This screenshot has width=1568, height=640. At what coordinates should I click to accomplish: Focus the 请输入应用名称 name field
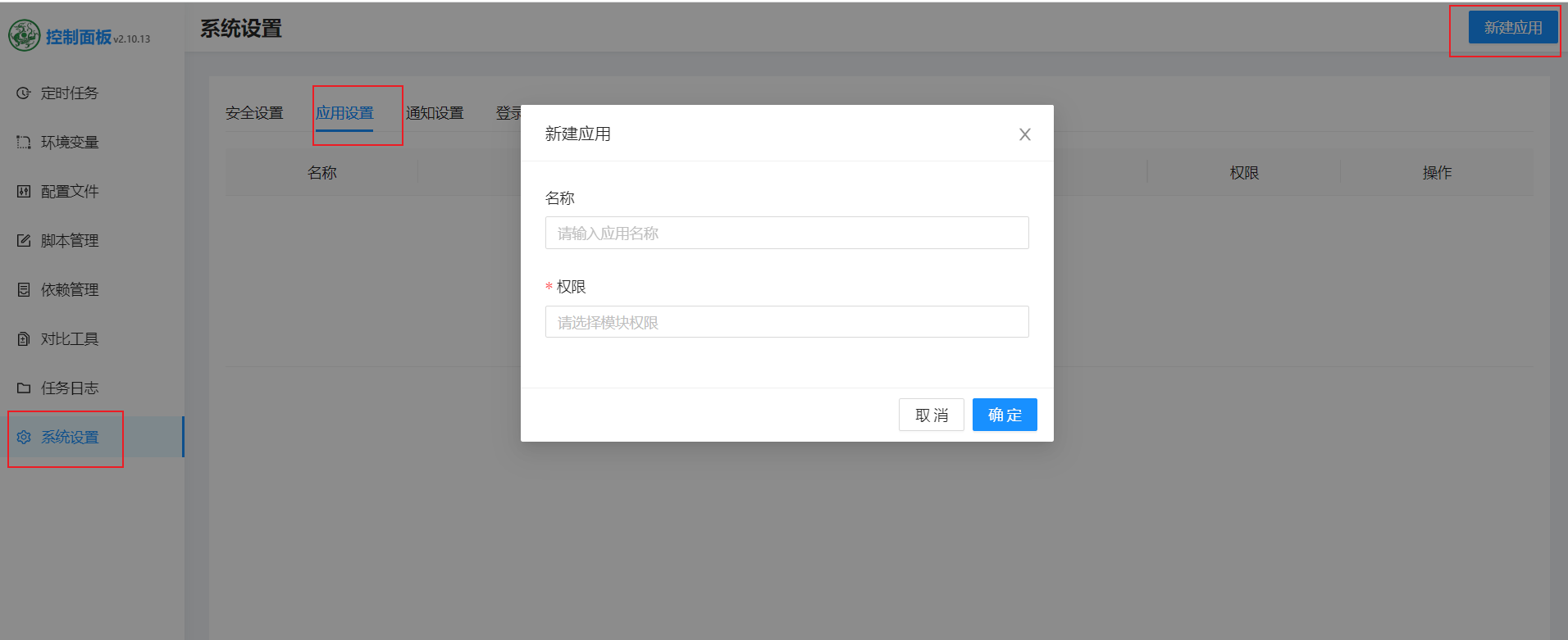pos(787,233)
